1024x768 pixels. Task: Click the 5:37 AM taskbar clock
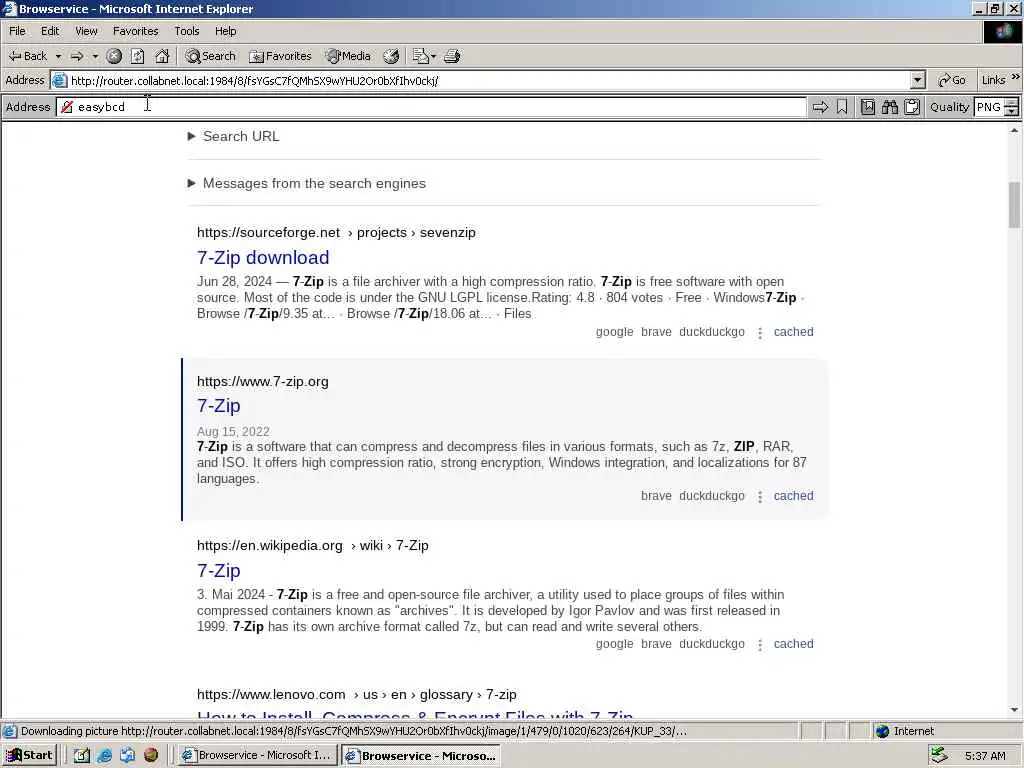point(985,756)
